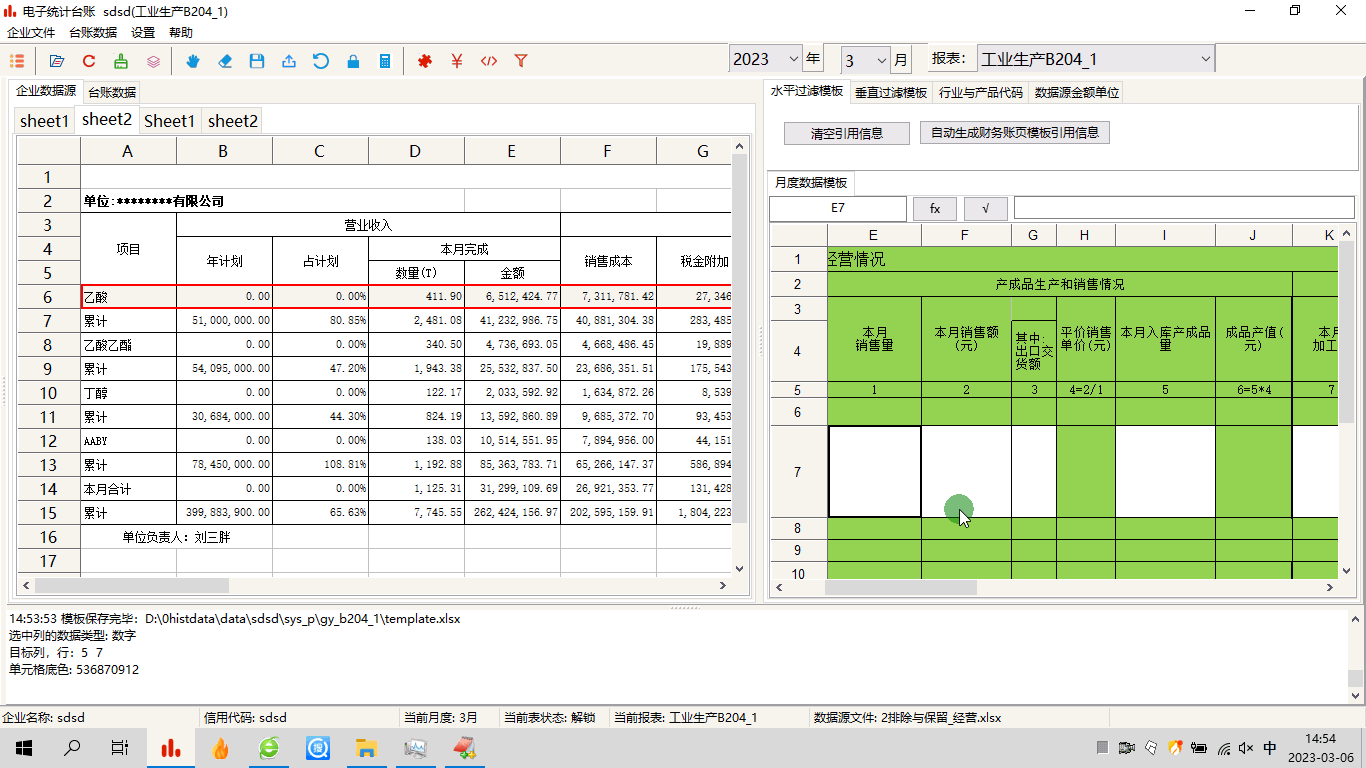Click cell 乙酸乙酯 in row 8
The image size is (1366, 768).
[128, 345]
